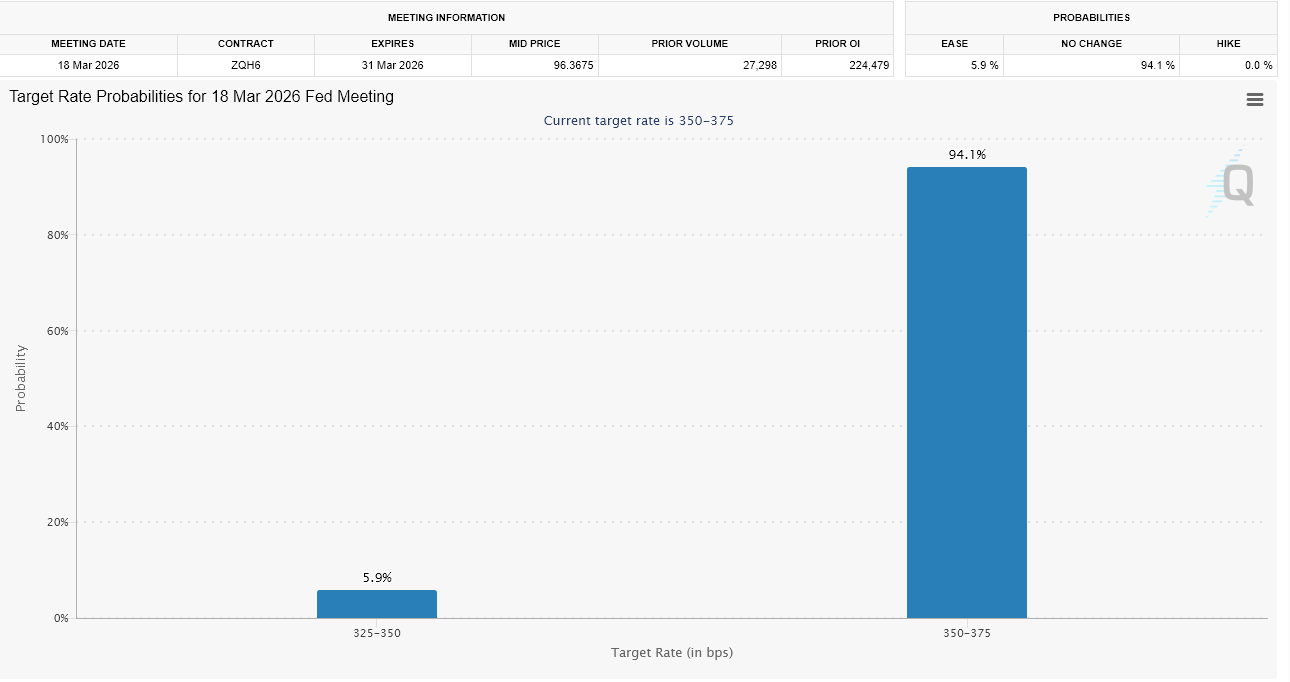
Task: Click the 'Target Rate (in bps)' axis title
Action: point(672,653)
